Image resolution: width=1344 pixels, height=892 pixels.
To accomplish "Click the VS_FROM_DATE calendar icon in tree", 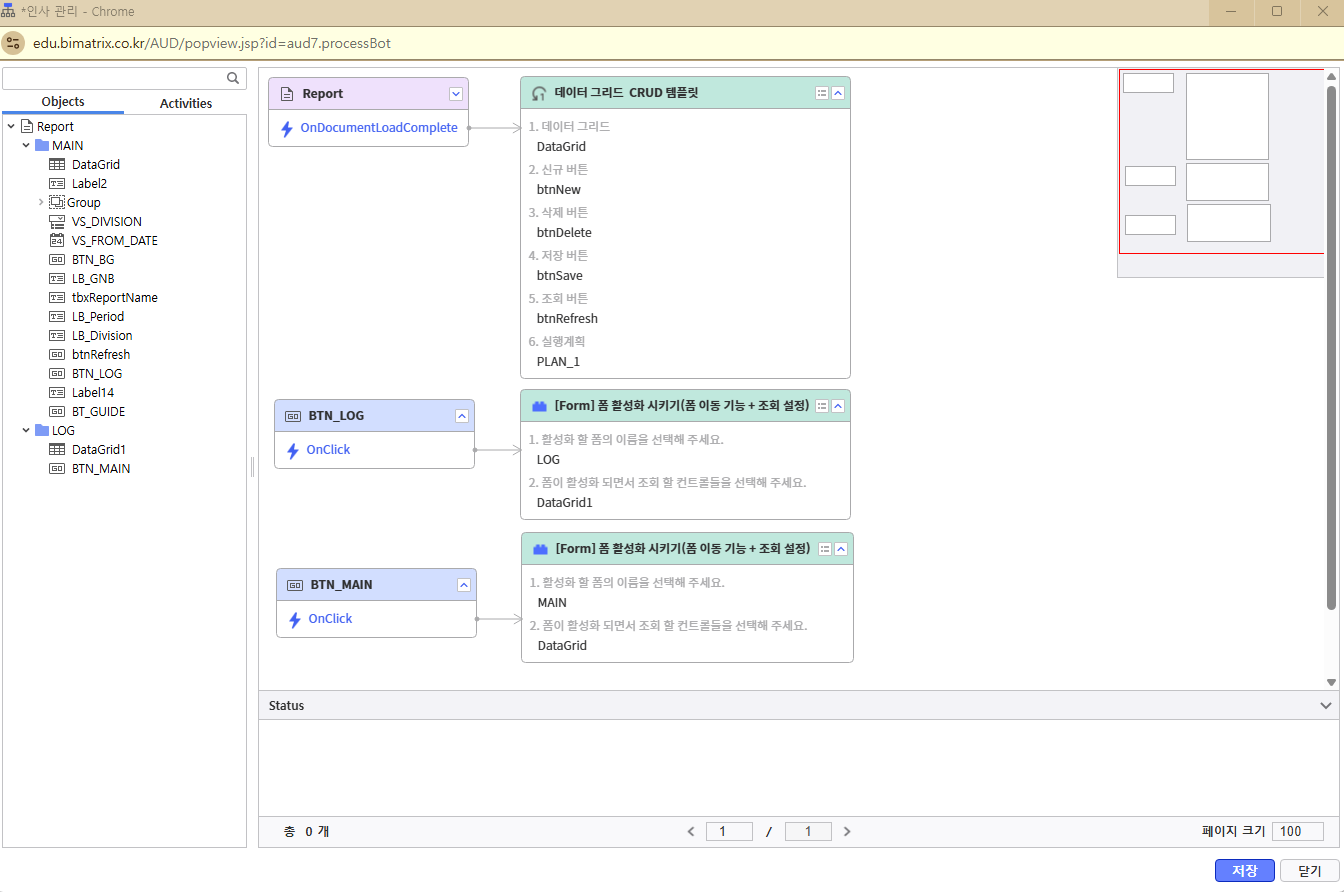I will point(58,240).
